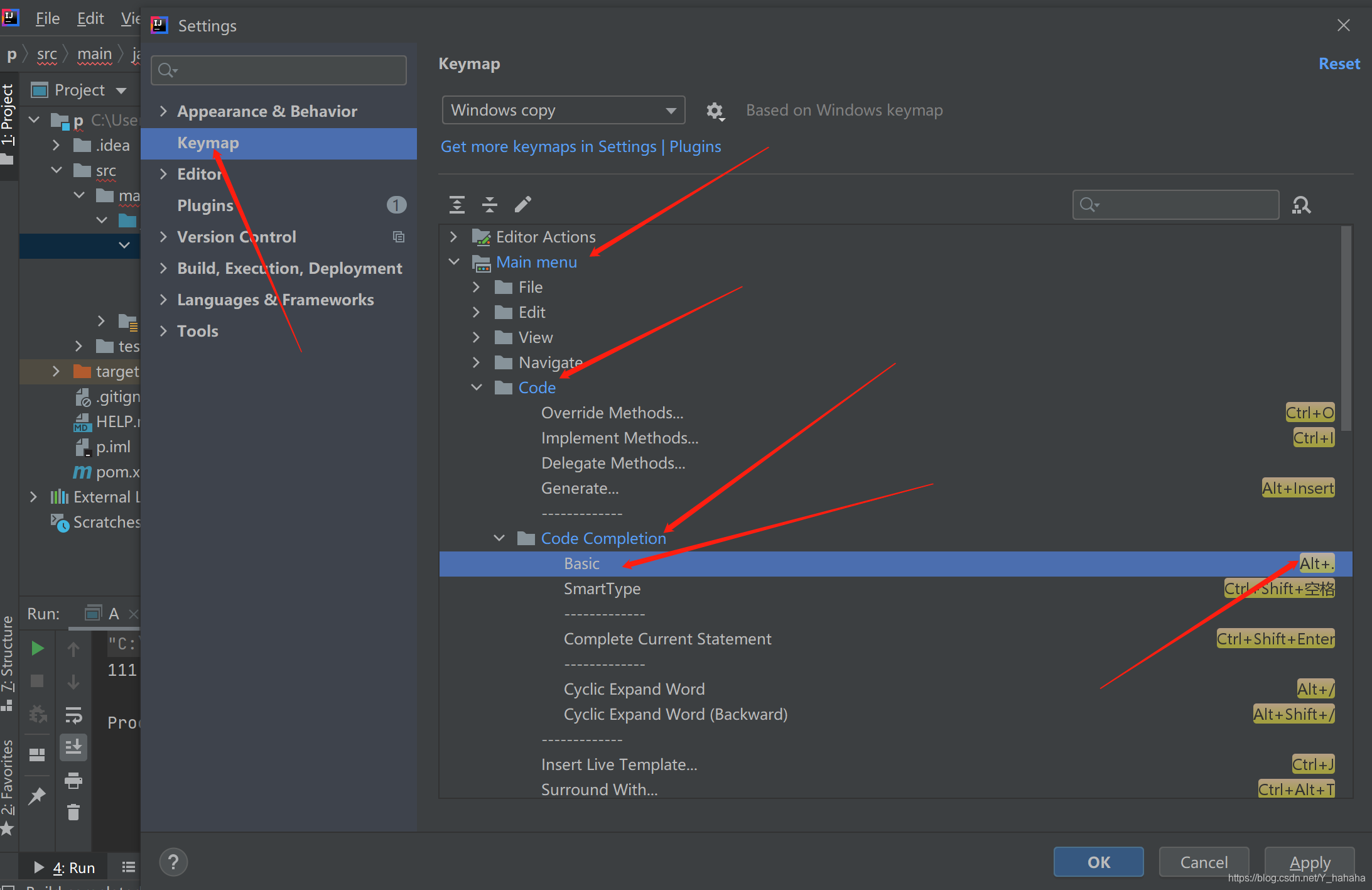The width and height of the screenshot is (1372, 890).
Task: Click the green Run play icon
Action: pos(38,648)
